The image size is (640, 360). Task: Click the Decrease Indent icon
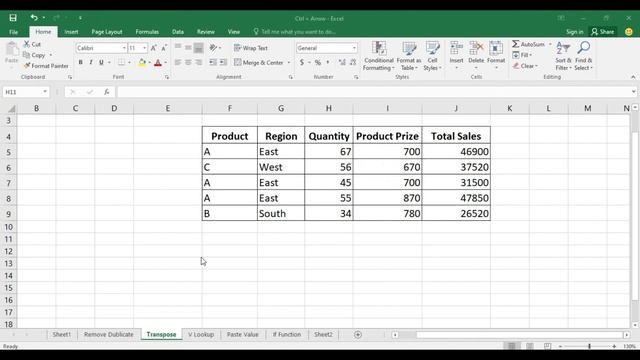click(x=213, y=62)
